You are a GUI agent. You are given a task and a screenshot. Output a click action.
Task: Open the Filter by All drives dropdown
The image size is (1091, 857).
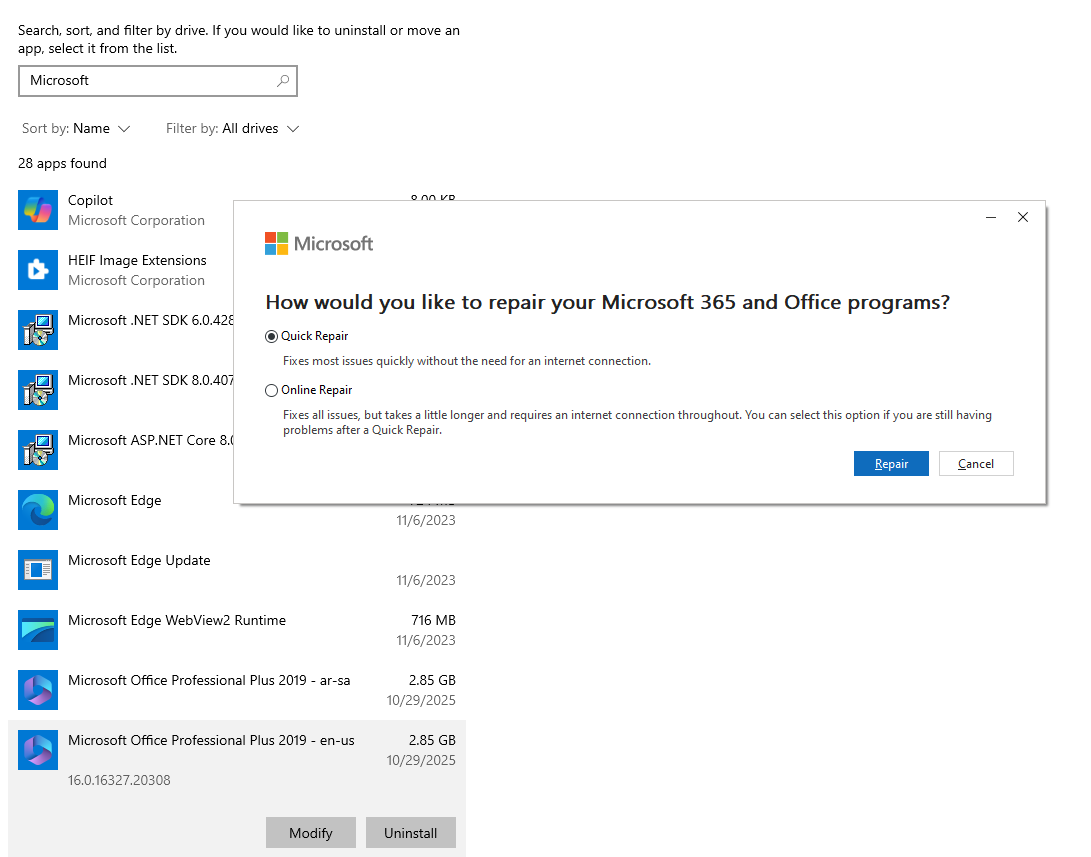tap(232, 129)
